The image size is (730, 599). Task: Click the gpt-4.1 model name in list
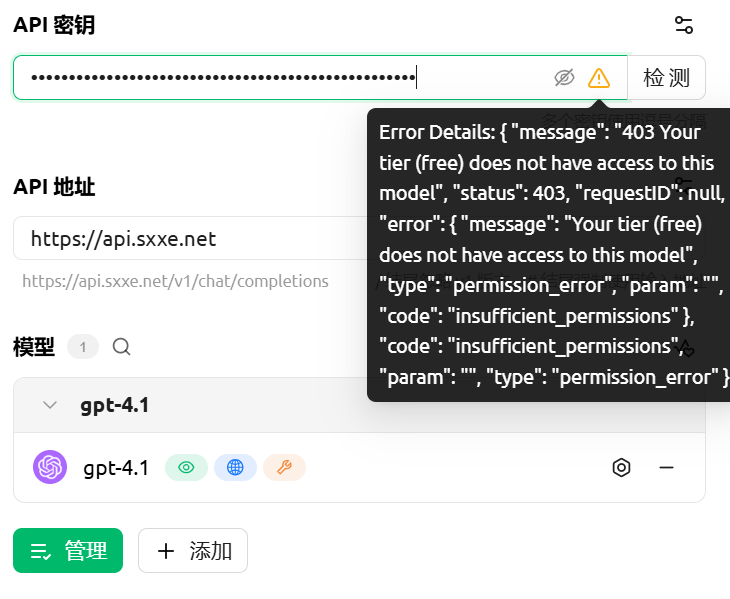[x=116, y=468]
